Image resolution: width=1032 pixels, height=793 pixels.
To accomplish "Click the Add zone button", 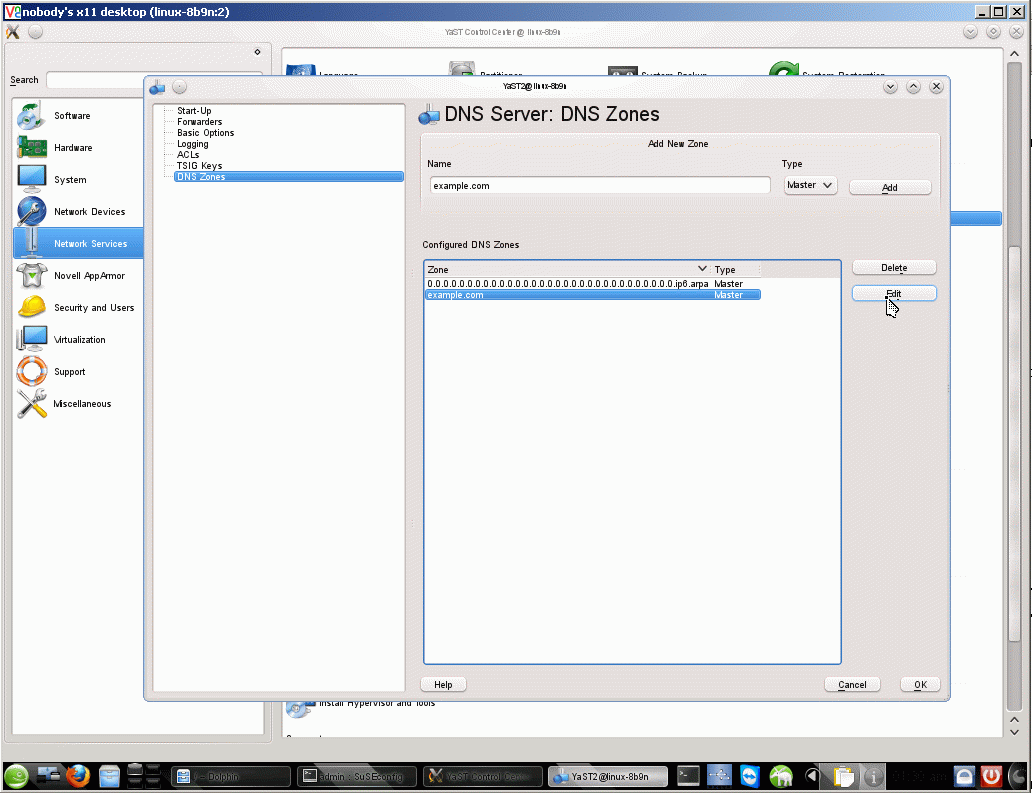I will click(x=890, y=188).
